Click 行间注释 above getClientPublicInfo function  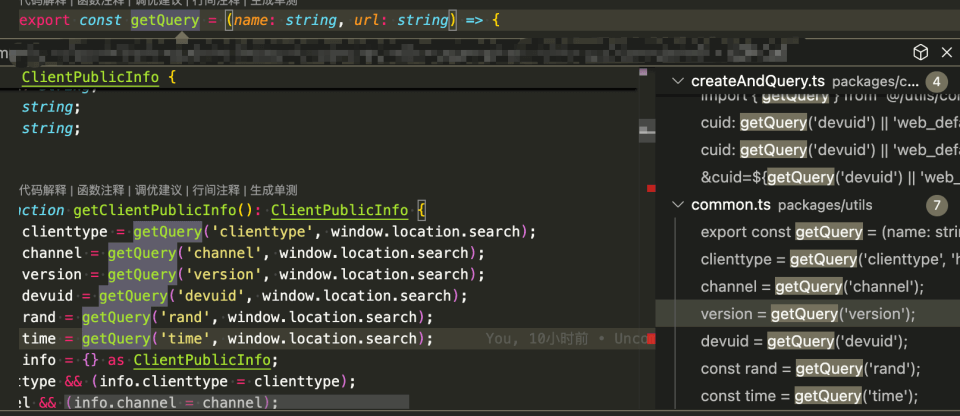216,190
